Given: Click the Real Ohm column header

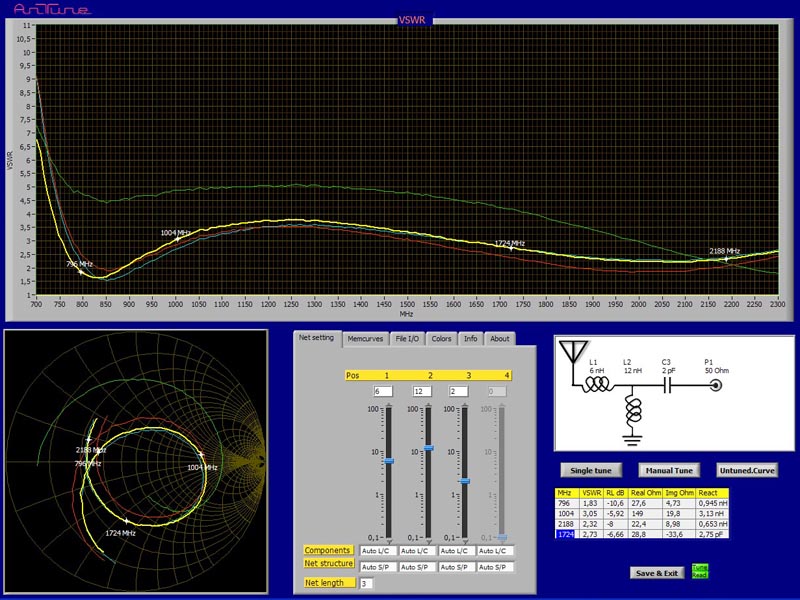Looking at the screenshot, I should tap(645, 493).
